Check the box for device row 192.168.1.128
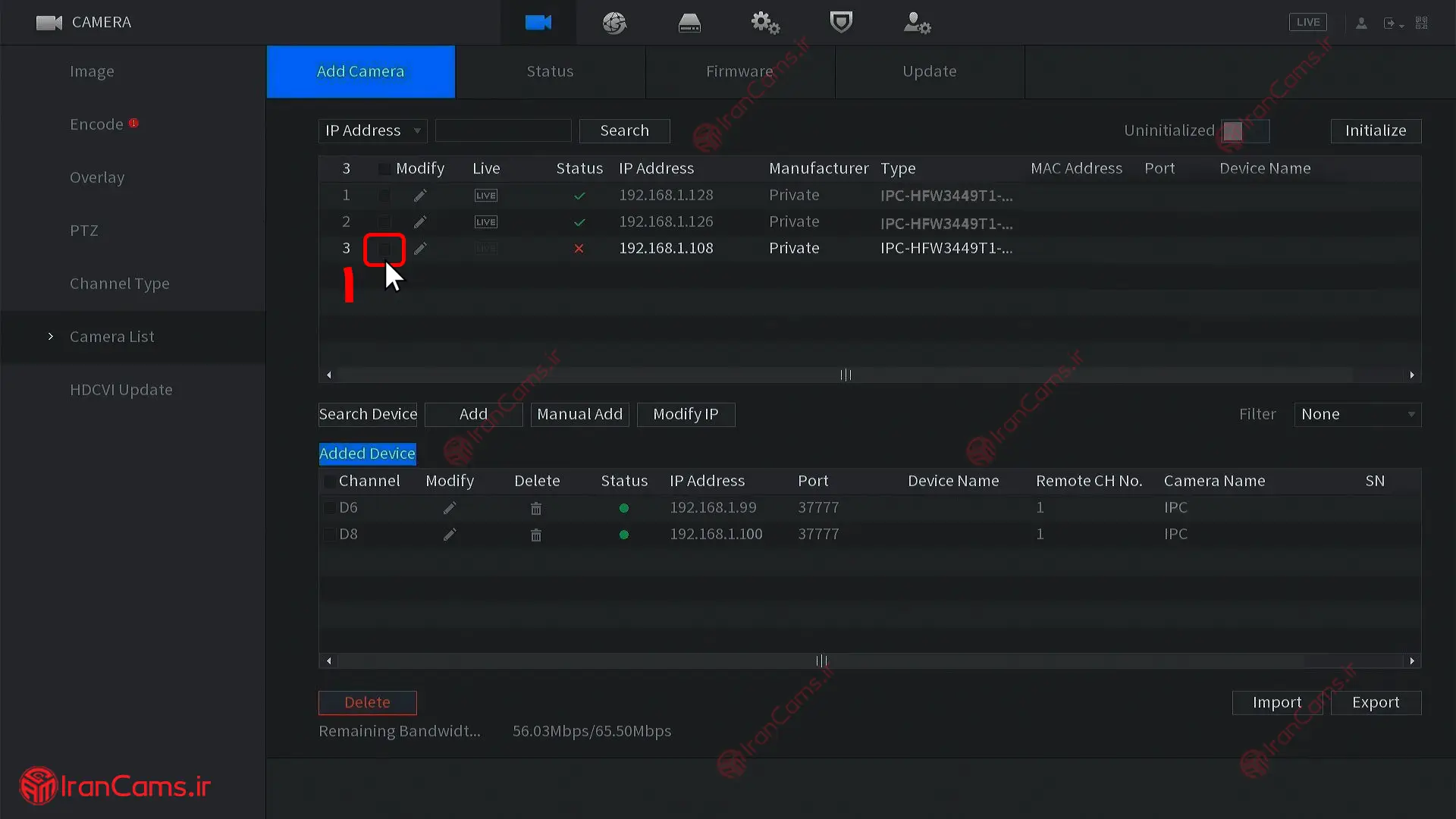The height and width of the screenshot is (819, 1456). [x=384, y=196]
